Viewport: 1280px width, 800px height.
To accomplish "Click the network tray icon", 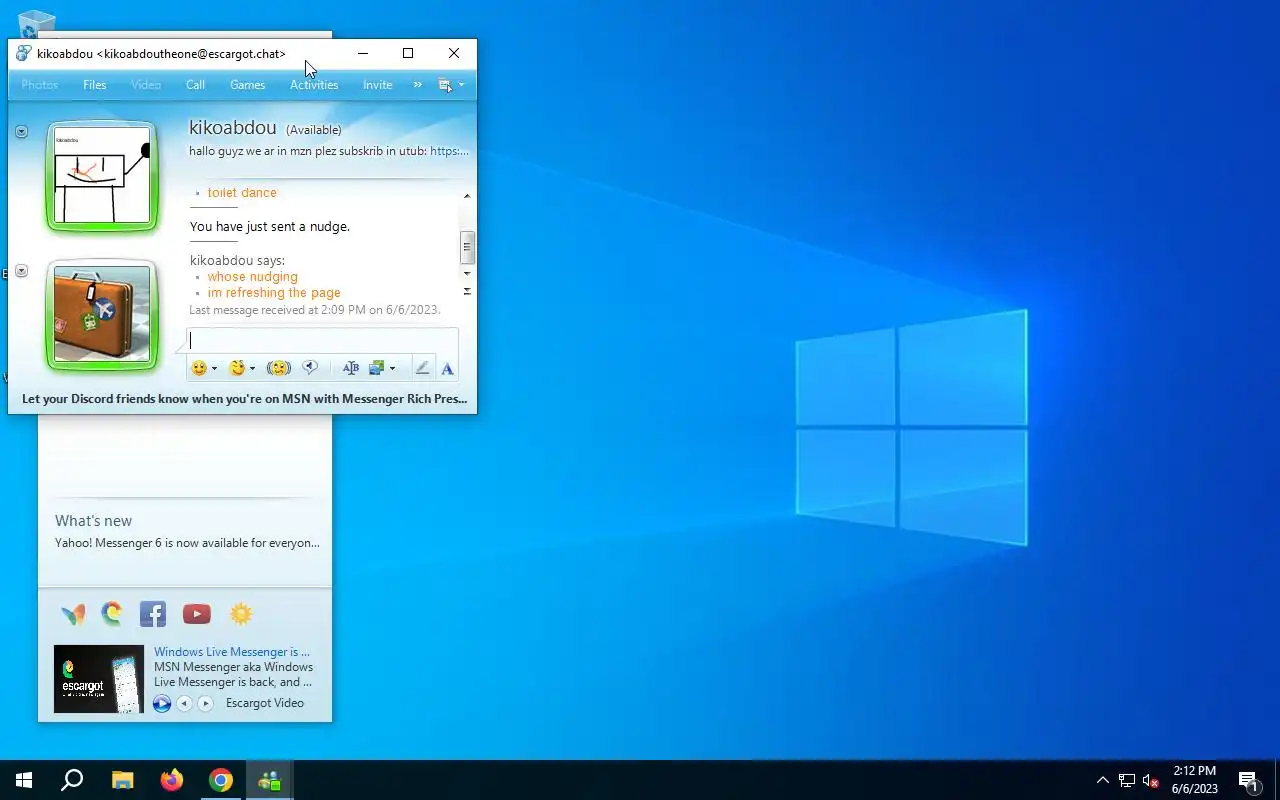I will [1127, 780].
